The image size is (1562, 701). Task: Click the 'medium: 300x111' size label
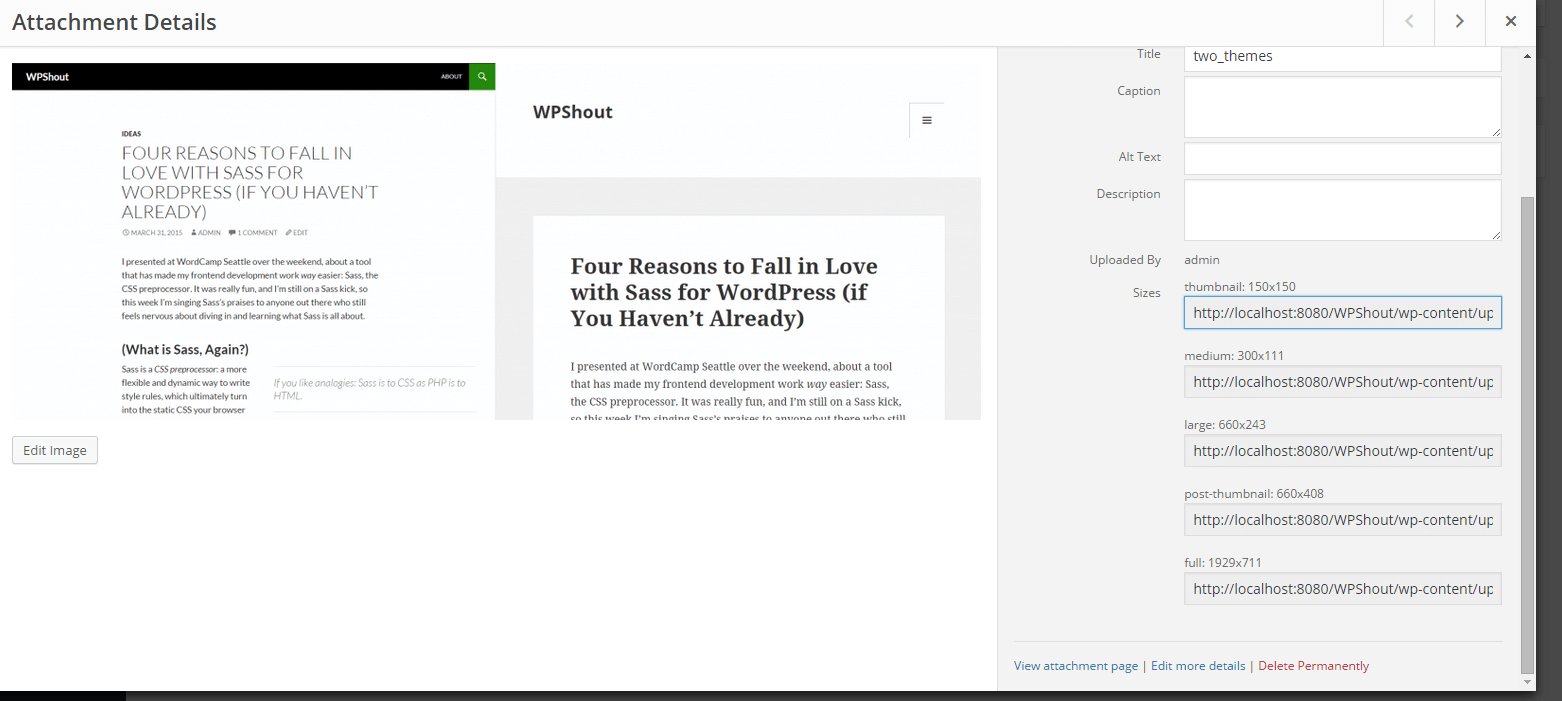pyautogui.click(x=1236, y=356)
